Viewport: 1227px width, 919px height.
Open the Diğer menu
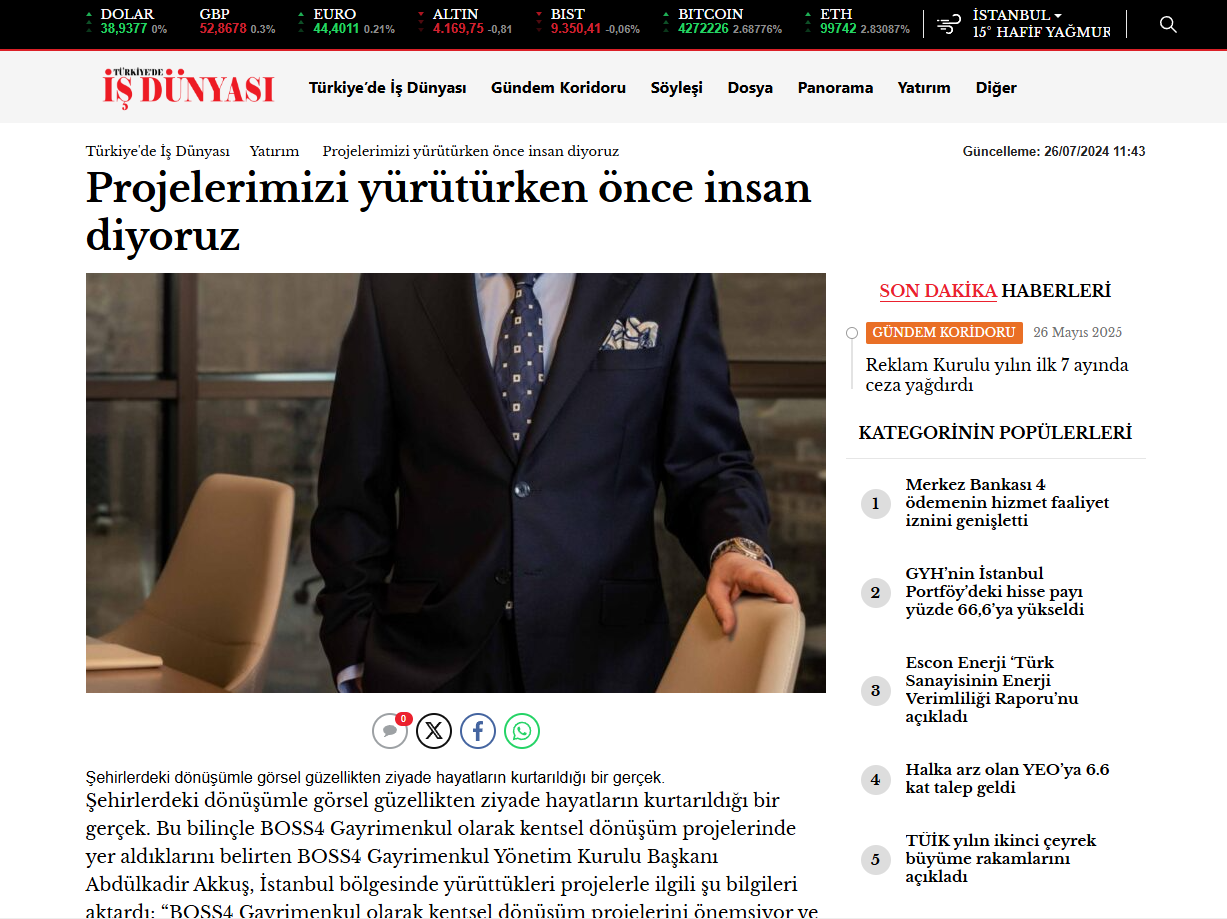996,88
